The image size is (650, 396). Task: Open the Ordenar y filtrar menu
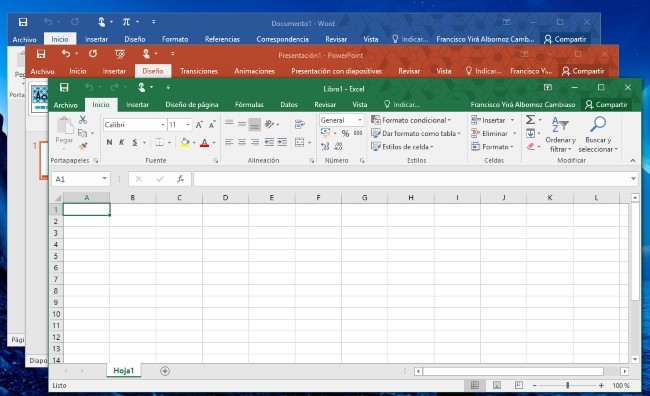tap(560, 135)
